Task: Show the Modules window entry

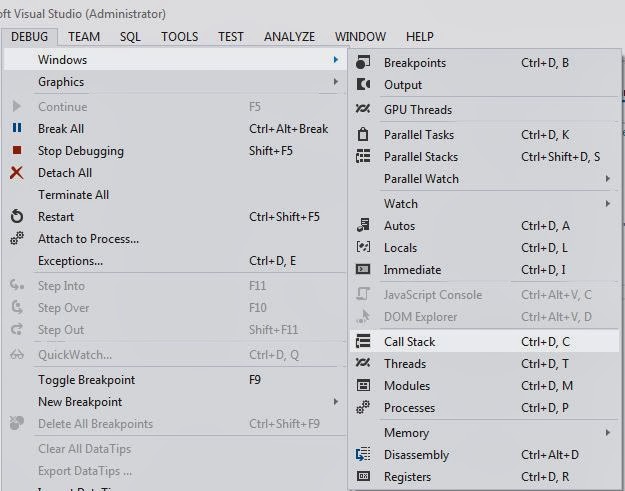Action: pos(484,385)
